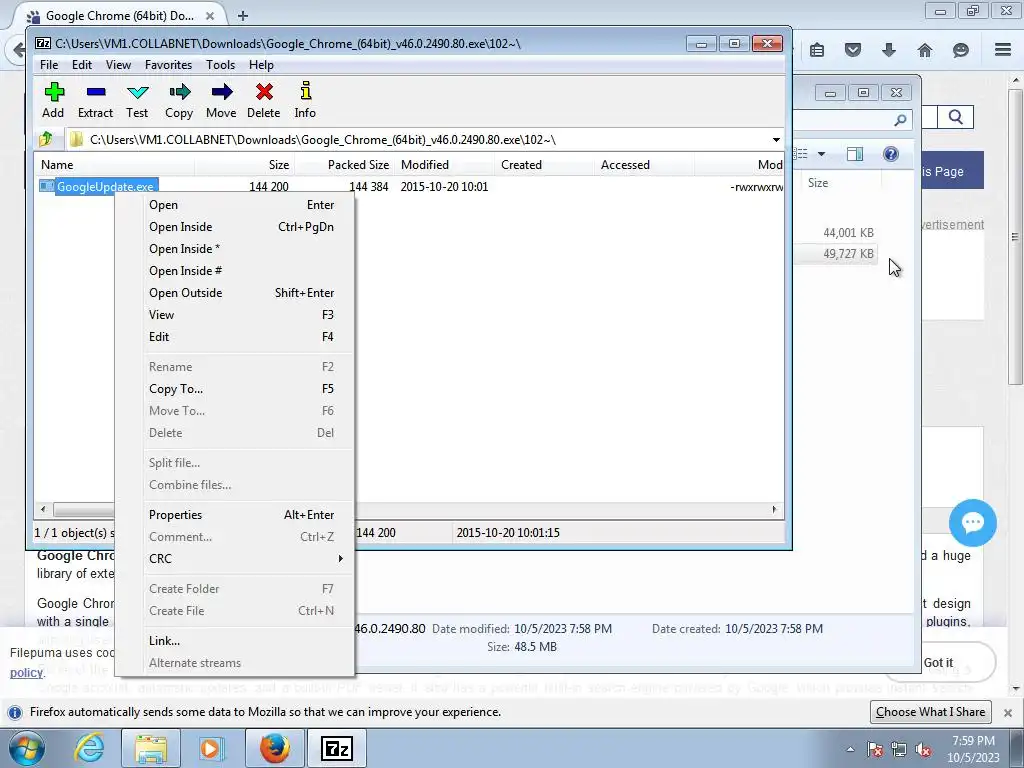Image resolution: width=1024 pixels, height=768 pixels.
Task: Choose context menu Edit entry with F4 shortcut
Action: click(x=234, y=336)
